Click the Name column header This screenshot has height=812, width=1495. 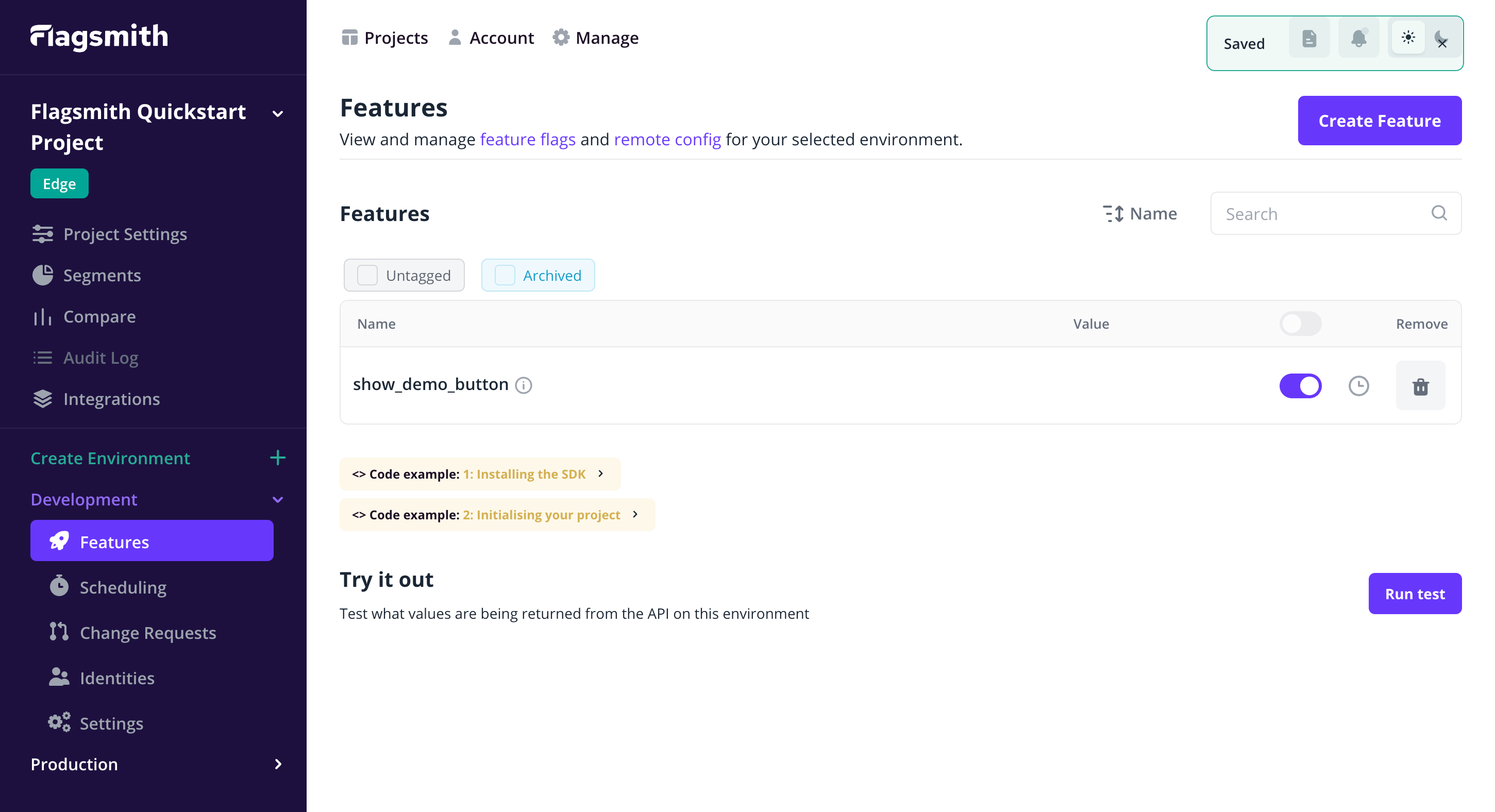(376, 323)
